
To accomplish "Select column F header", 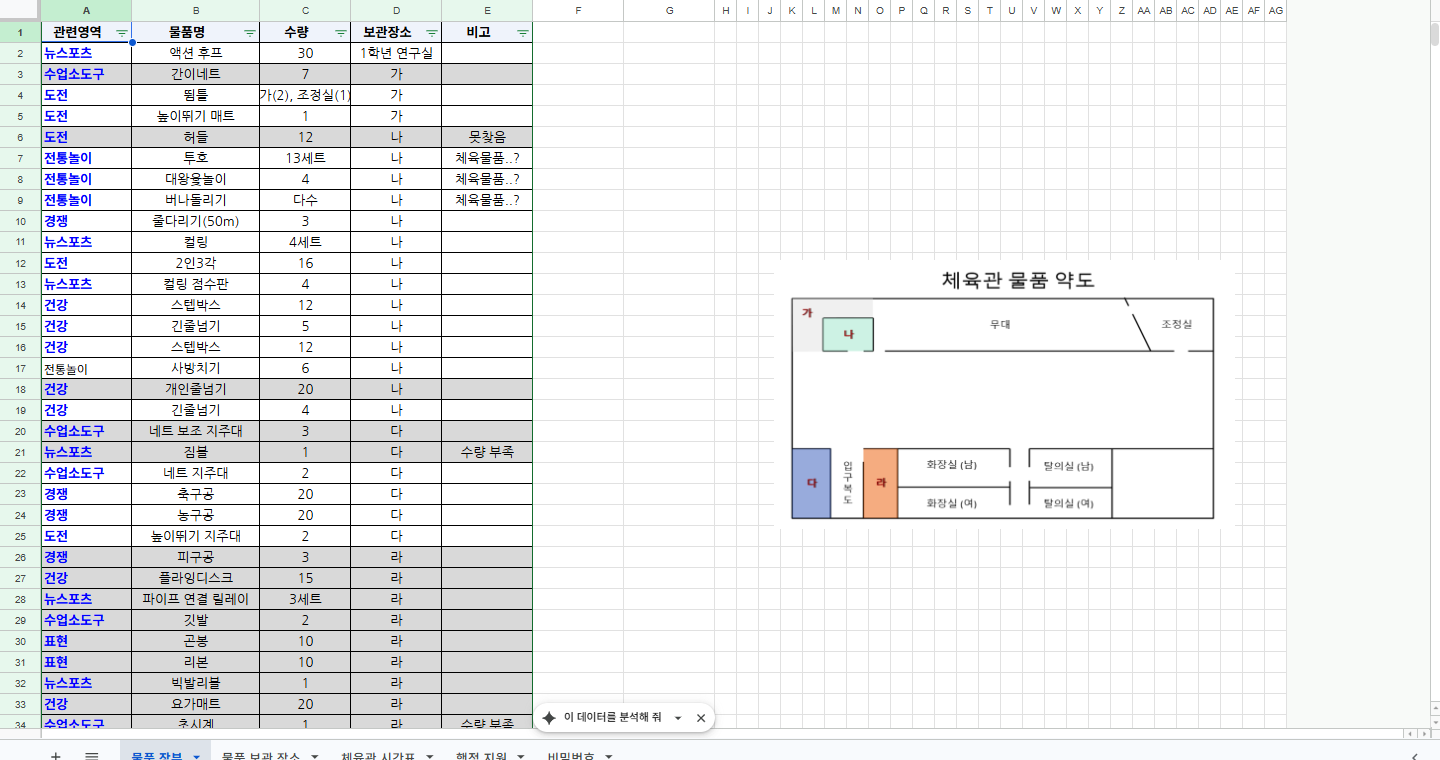I will (x=578, y=10).
